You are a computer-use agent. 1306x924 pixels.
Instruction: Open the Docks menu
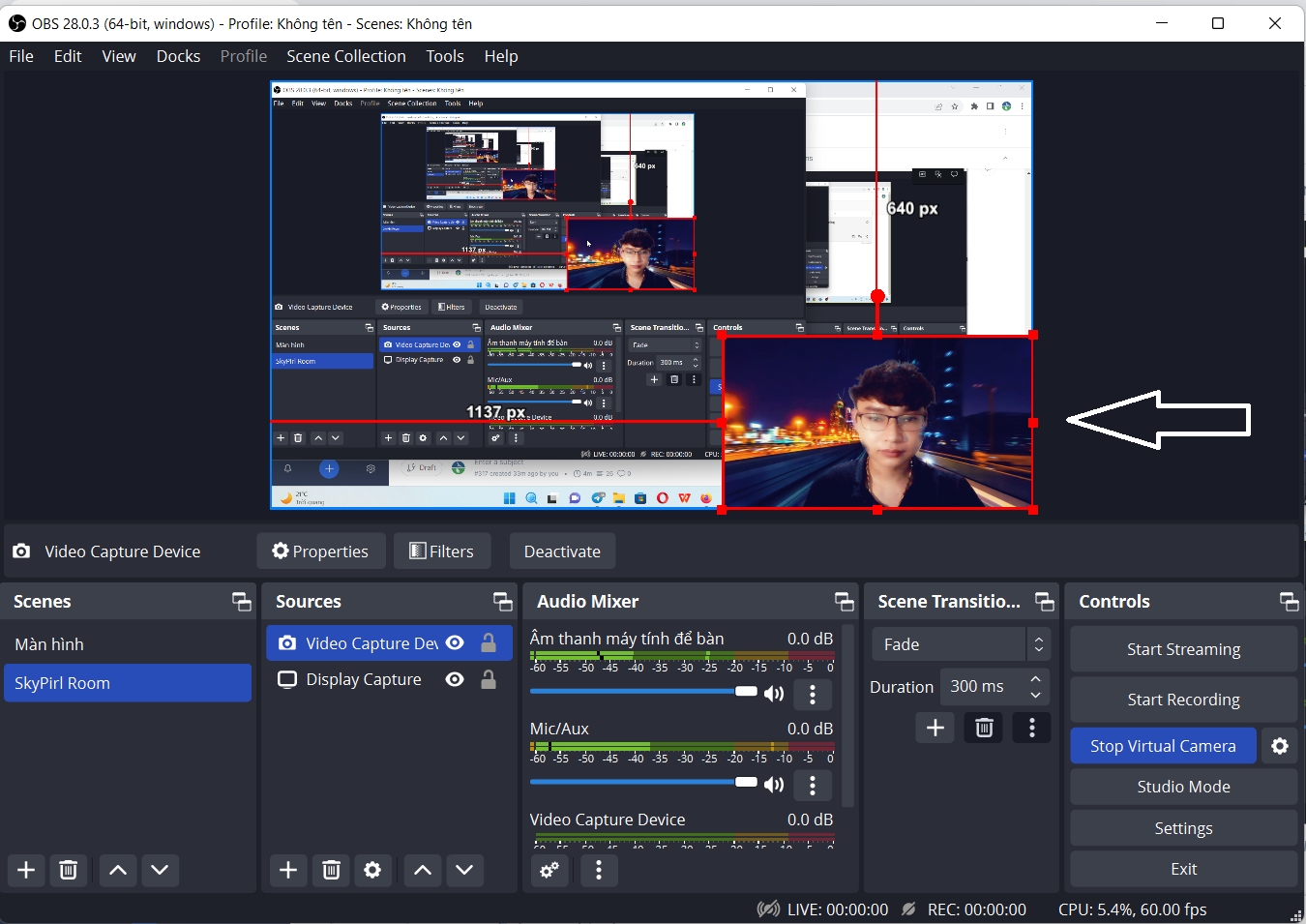pyautogui.click(x=178, y=56)
